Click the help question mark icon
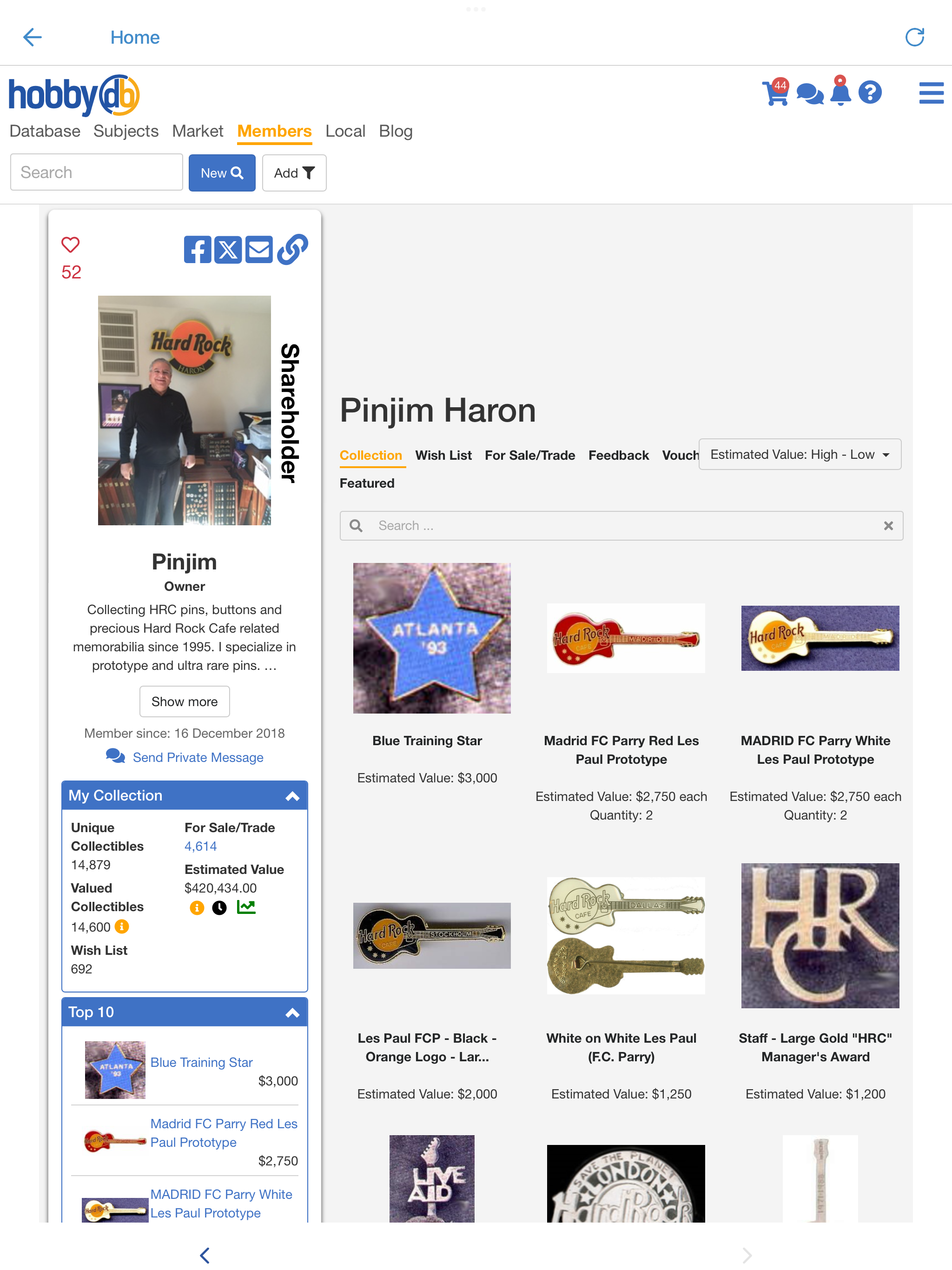Screen dimensions: 952x1270 pos(870,92)
